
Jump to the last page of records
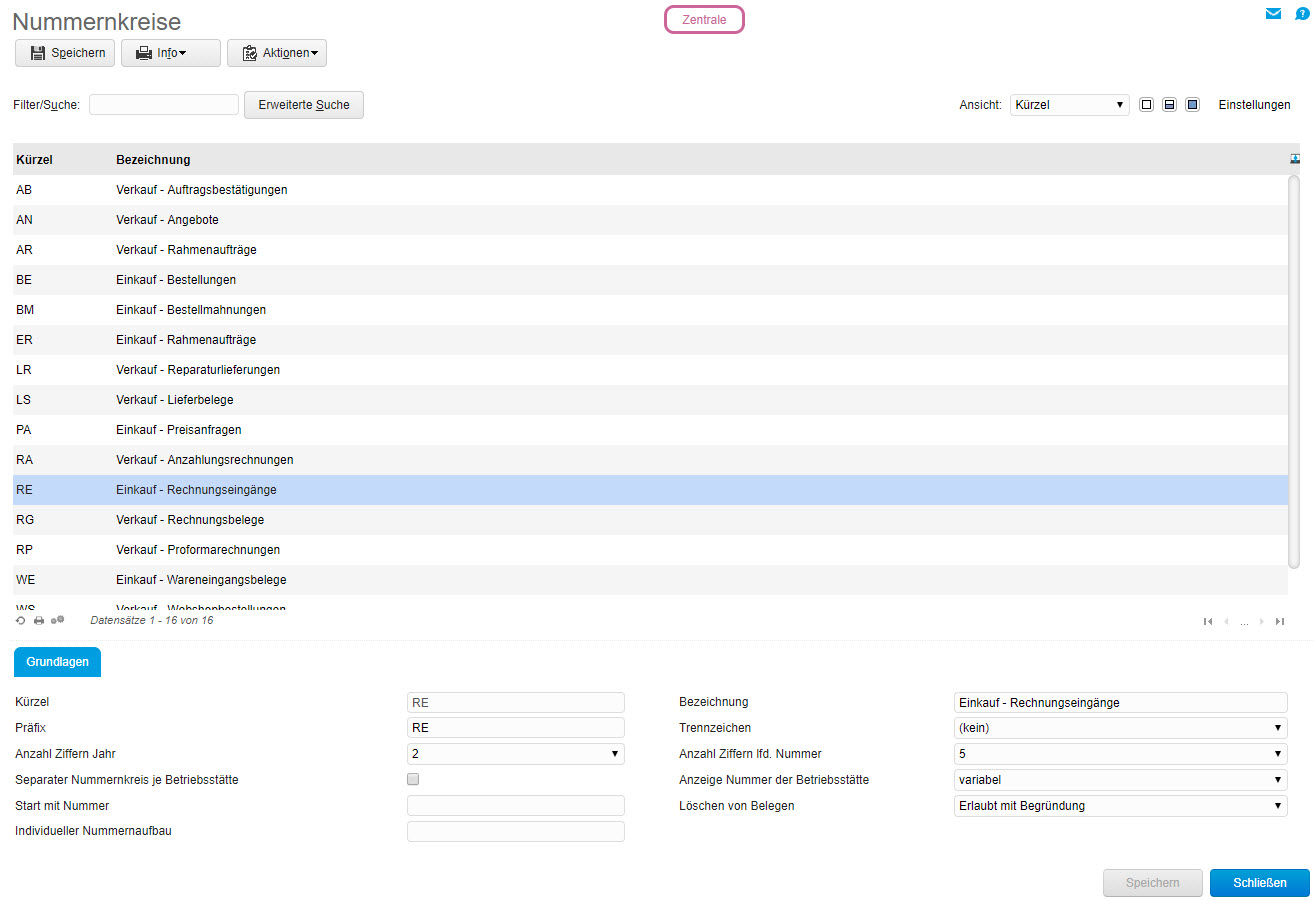(x=1280, y=621)
